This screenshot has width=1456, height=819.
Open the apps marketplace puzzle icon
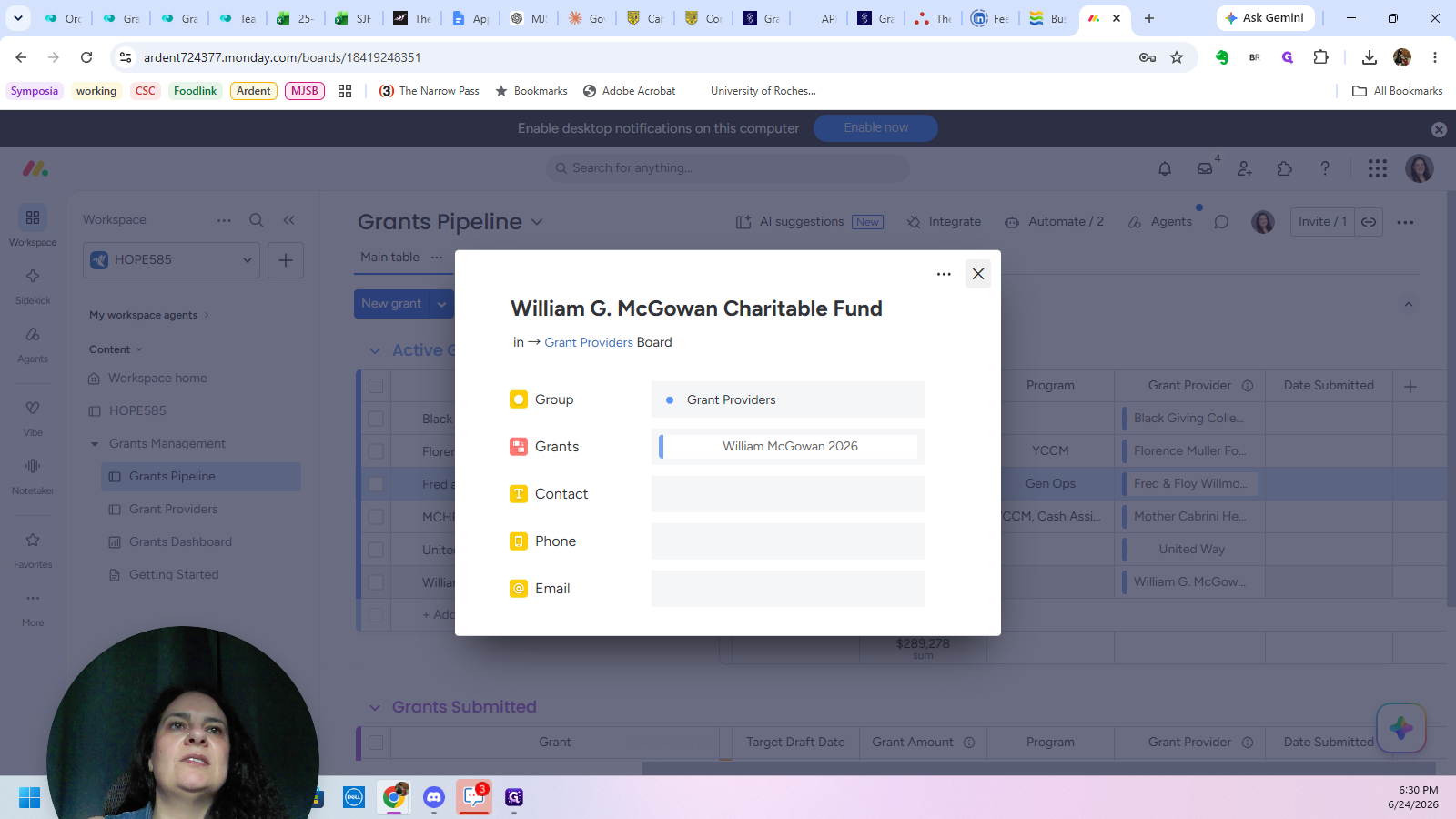click(1285, 168)
